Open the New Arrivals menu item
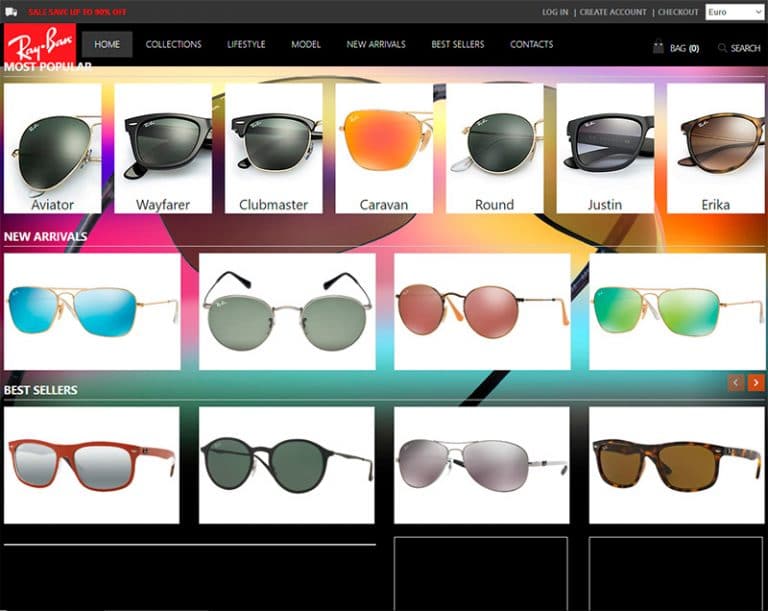 376,44
